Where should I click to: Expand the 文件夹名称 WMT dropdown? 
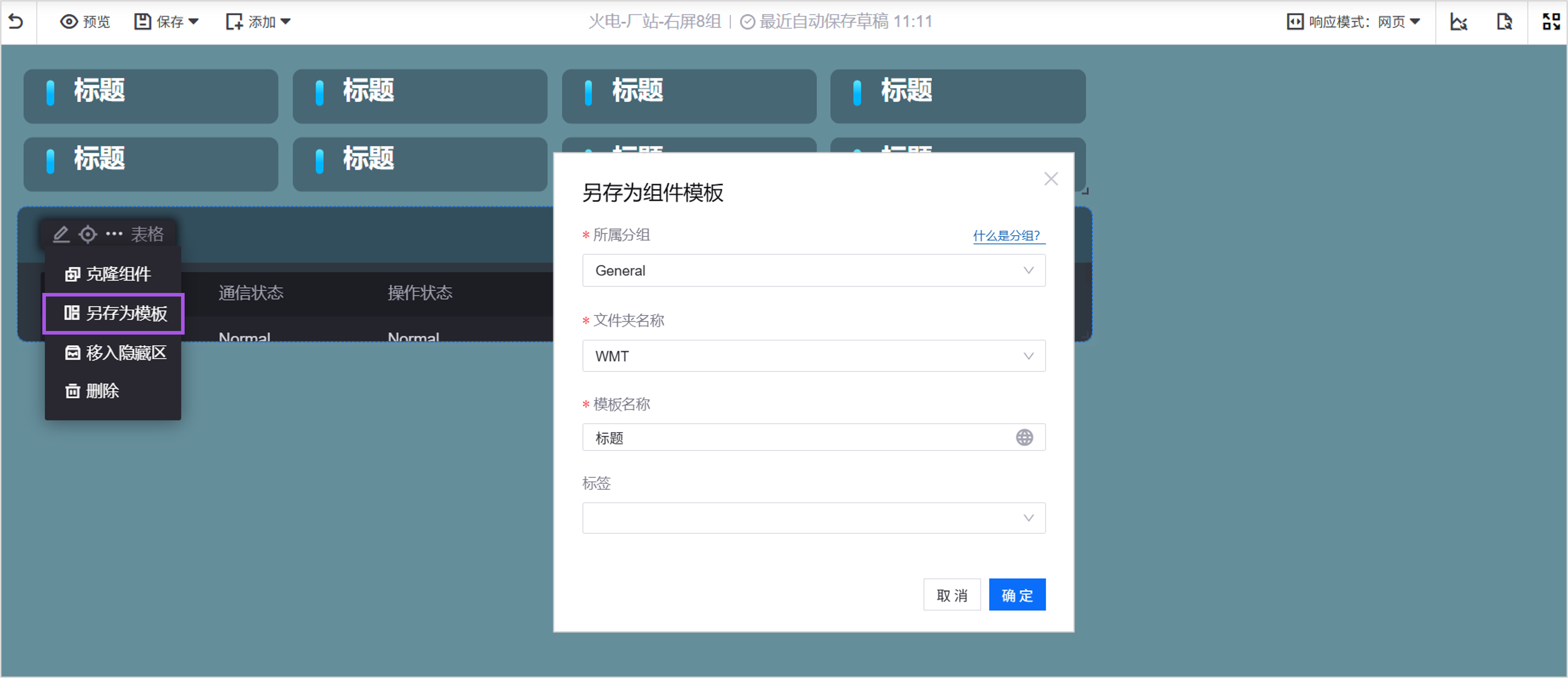point(814,356)
